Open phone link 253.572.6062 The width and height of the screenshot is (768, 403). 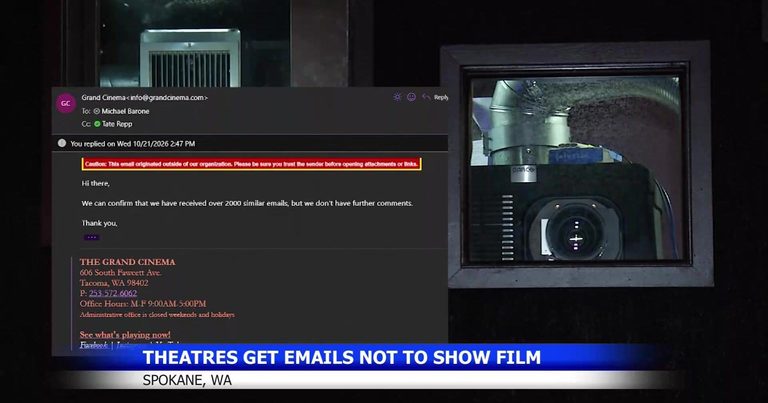point(113,293)
